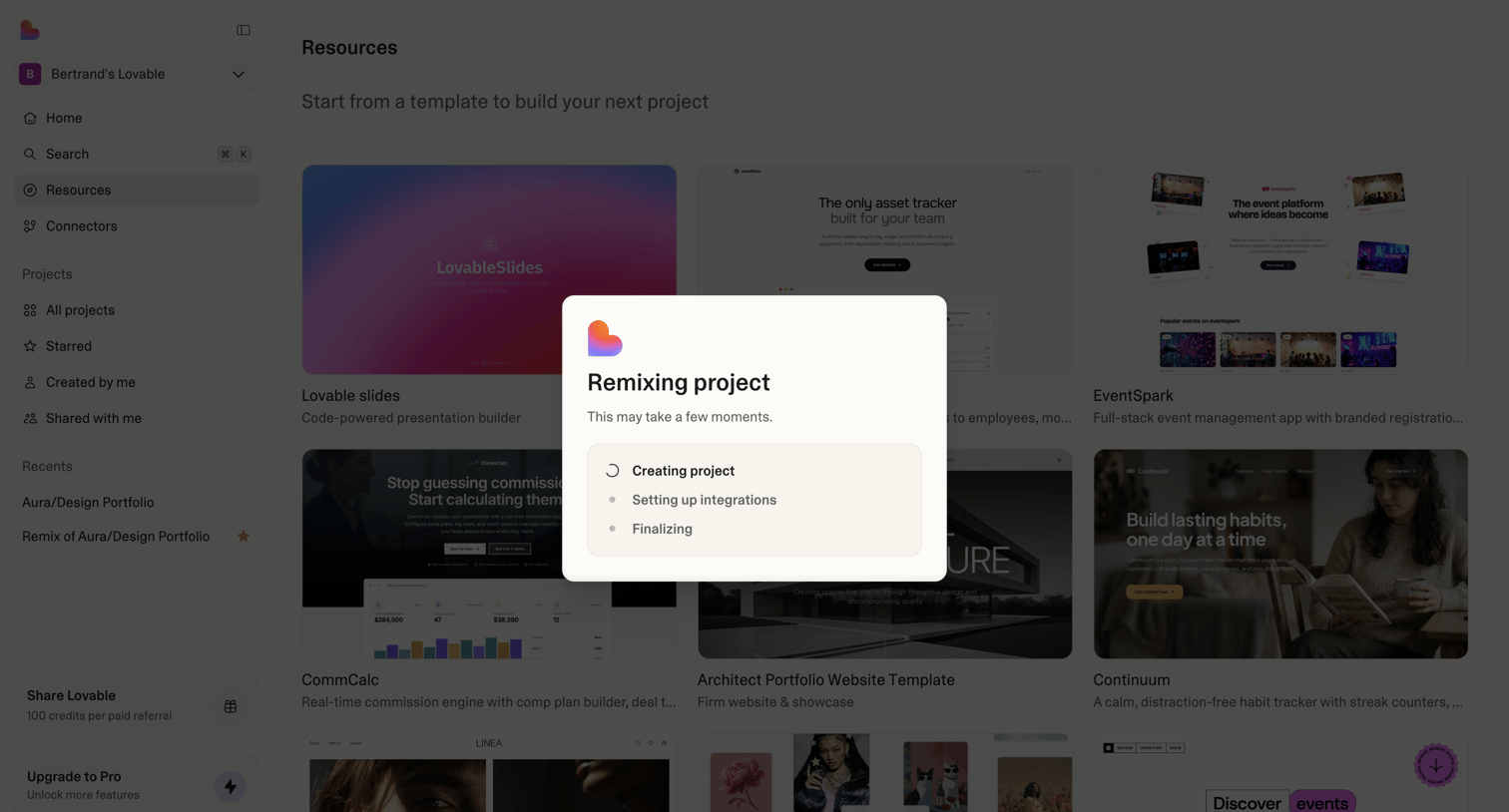This screenshot has width=1509, height=812.
Task: Click the Search magnifier icon
Action: click(30, 154)
